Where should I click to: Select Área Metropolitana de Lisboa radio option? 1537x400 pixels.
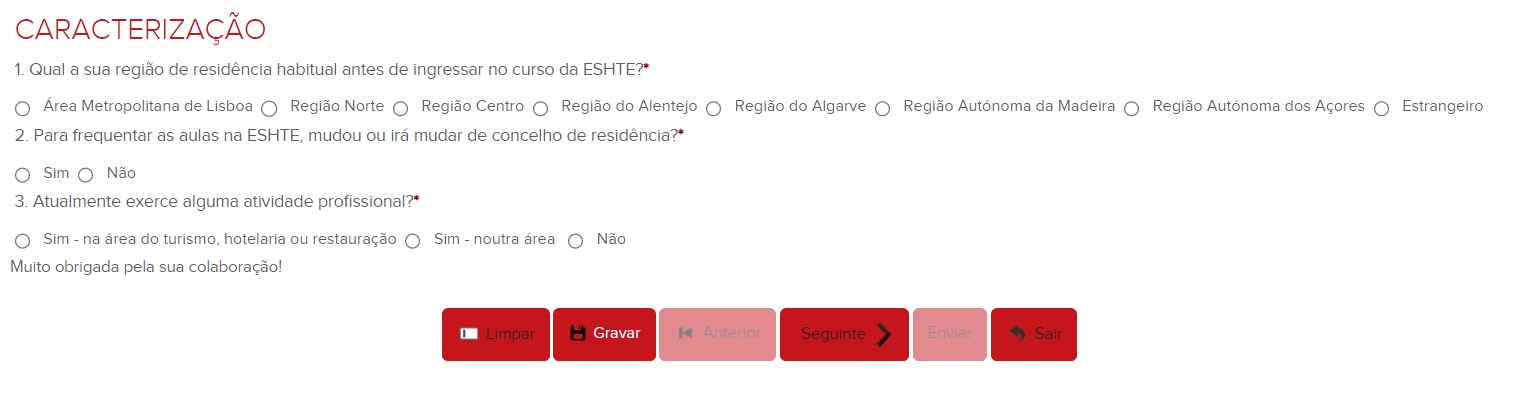pos(23,107)
